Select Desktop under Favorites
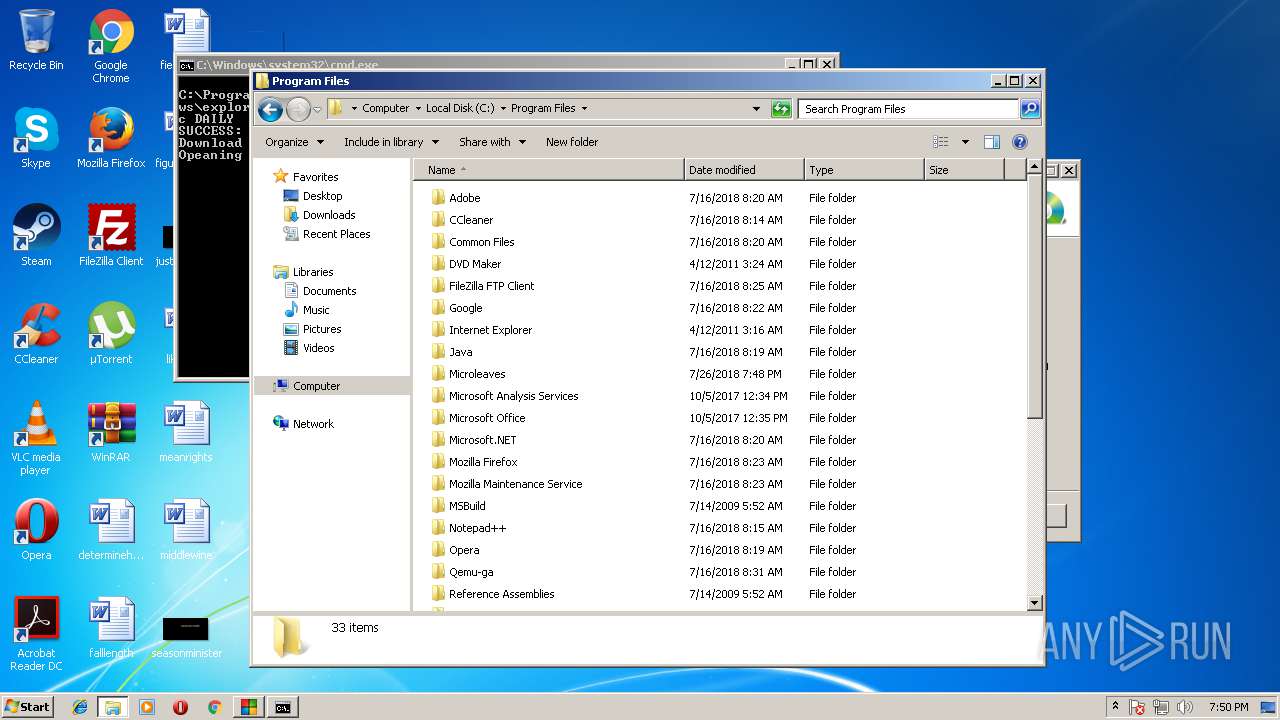Screen dimensions: 1280x720 pyautogui.click(x=322, y=196)
